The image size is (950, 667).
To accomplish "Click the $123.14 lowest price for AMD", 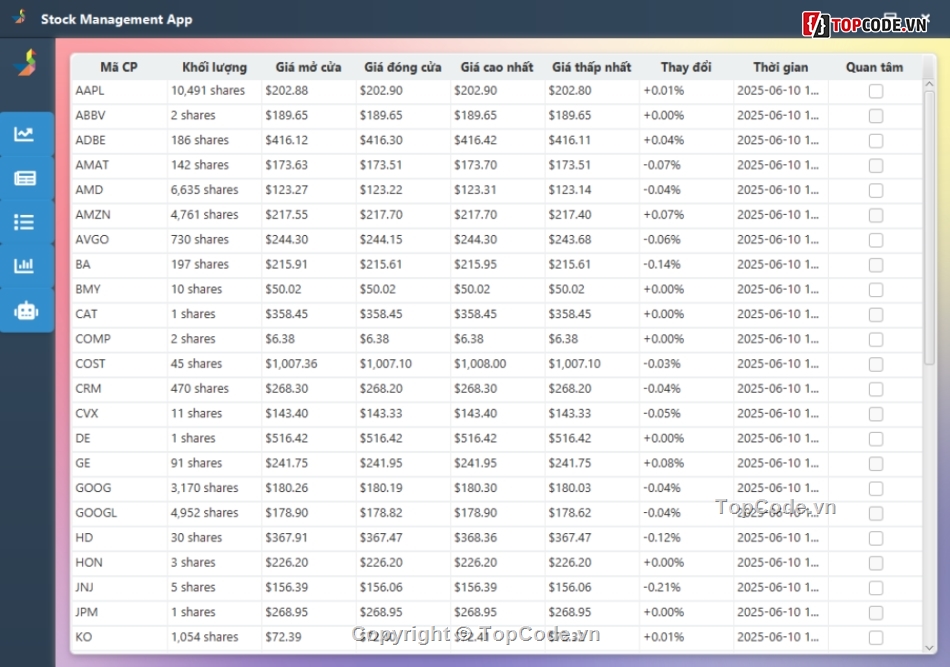I will tap(592, 190).
